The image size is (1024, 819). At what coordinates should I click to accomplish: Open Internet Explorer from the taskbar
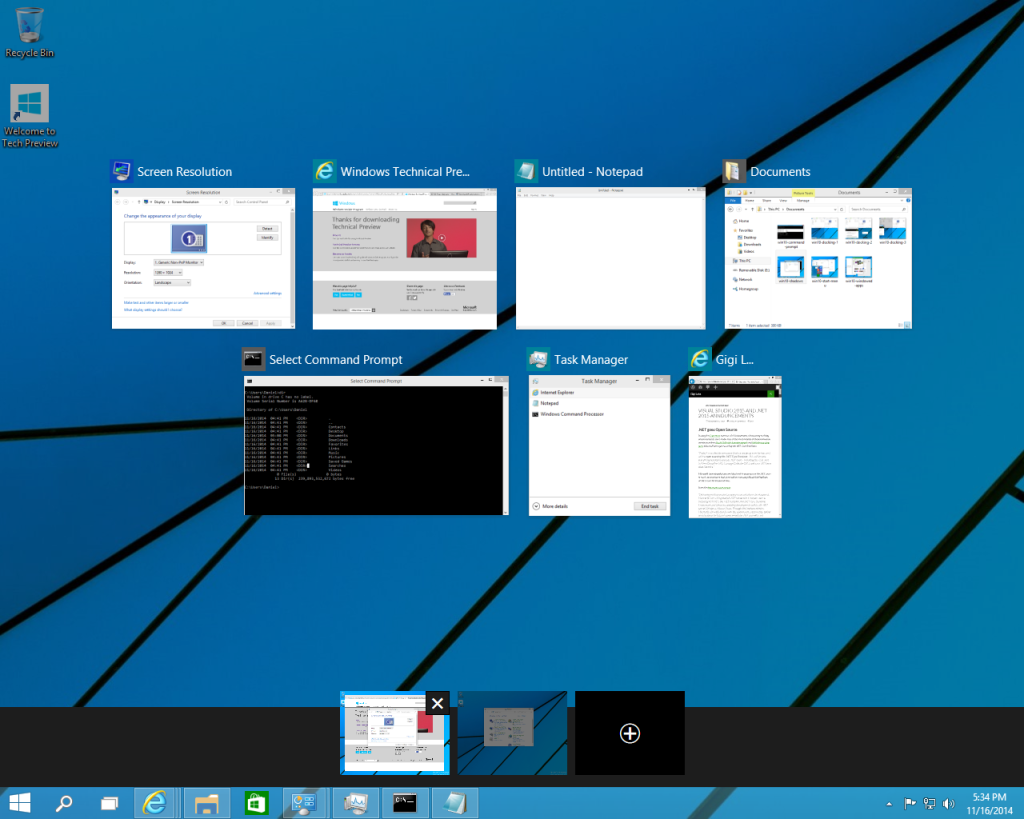[155, 803]
